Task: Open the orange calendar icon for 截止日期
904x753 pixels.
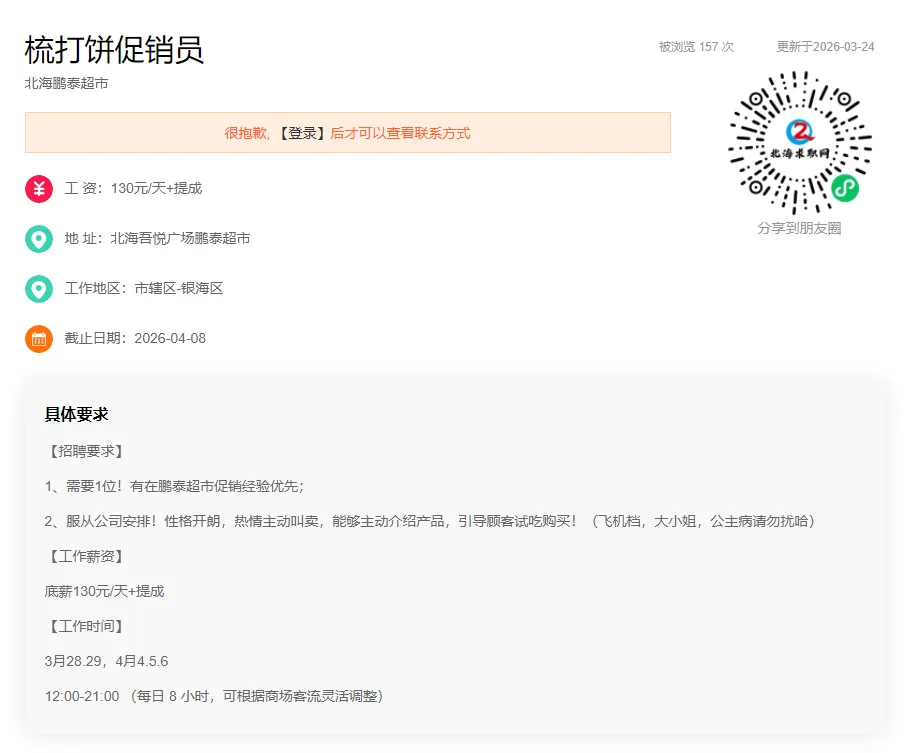Action: pyautogui.click(x=38, y=338)
